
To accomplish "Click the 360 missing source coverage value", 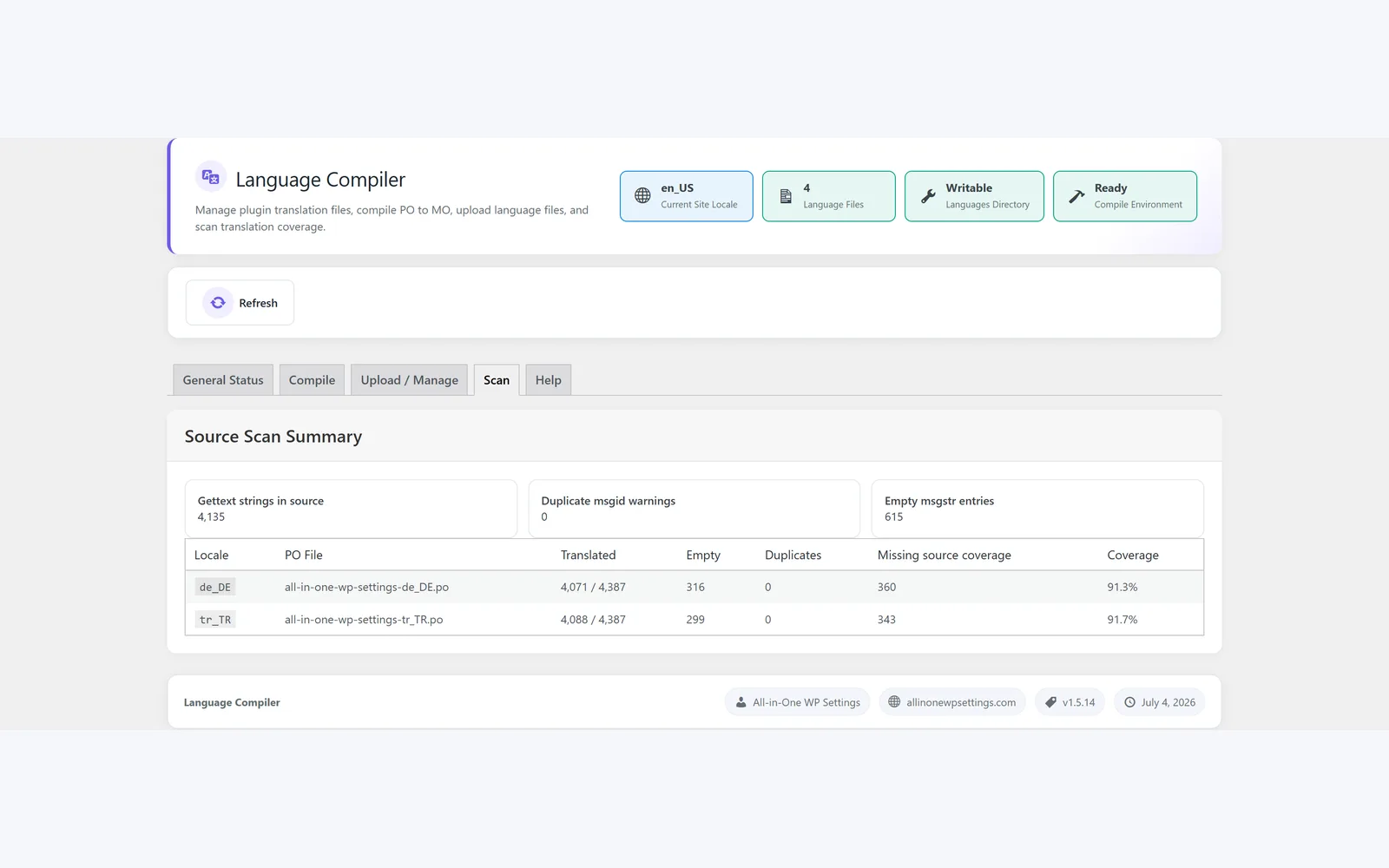I will point(886,587).
